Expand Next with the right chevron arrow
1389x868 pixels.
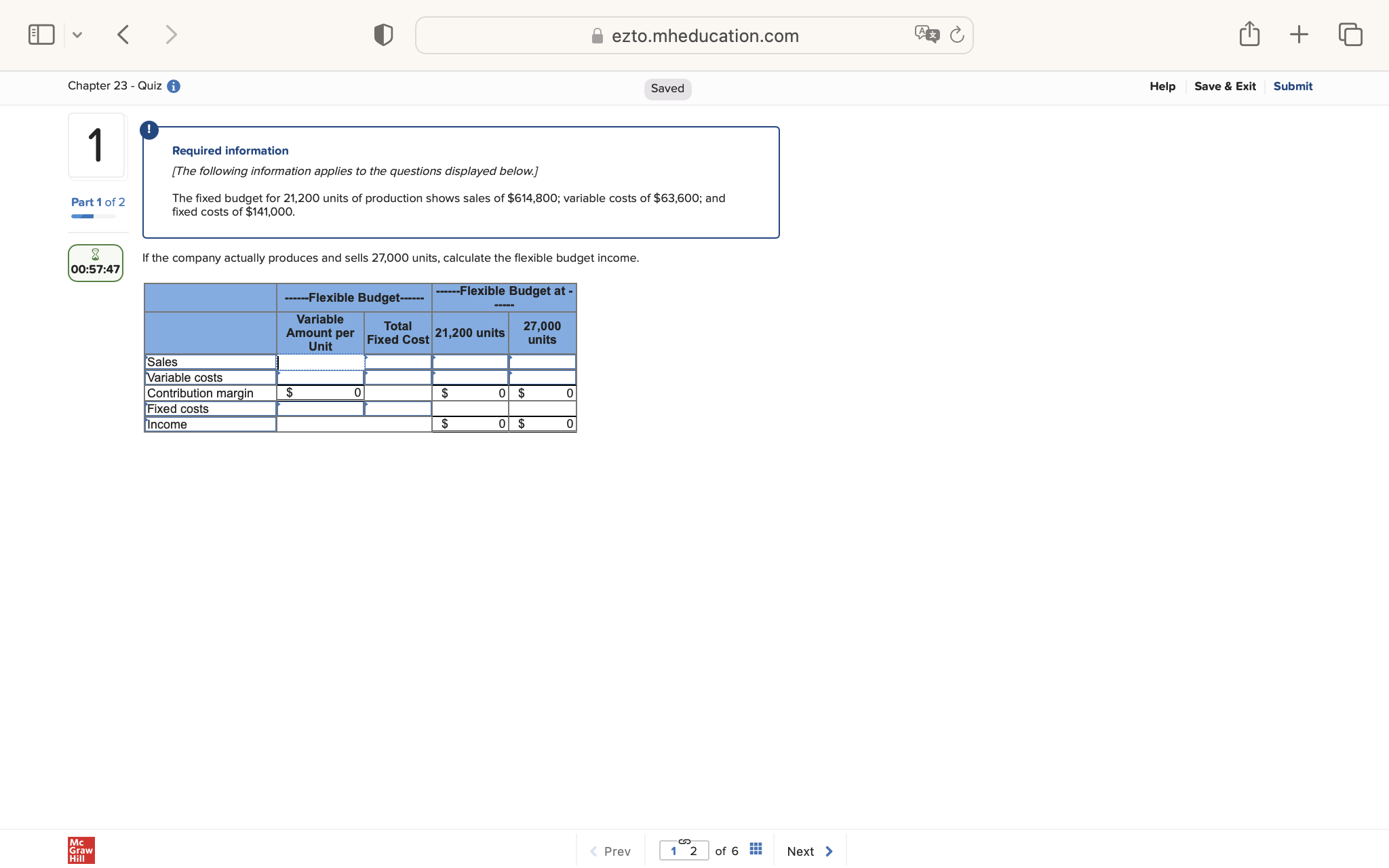(828, 851)
